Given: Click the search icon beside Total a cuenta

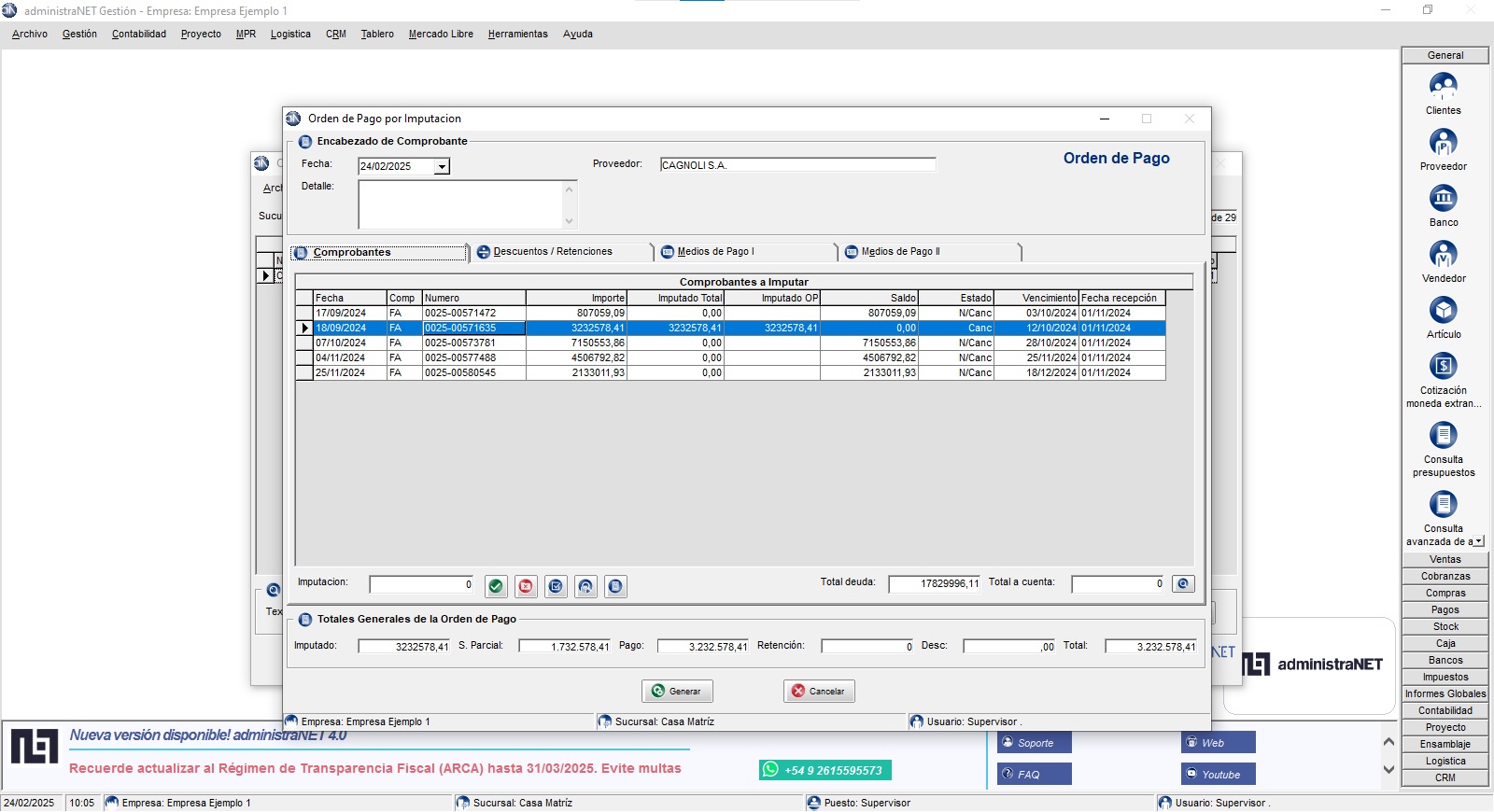Looking at the screenshot, I should click(x=1183, y=584).
